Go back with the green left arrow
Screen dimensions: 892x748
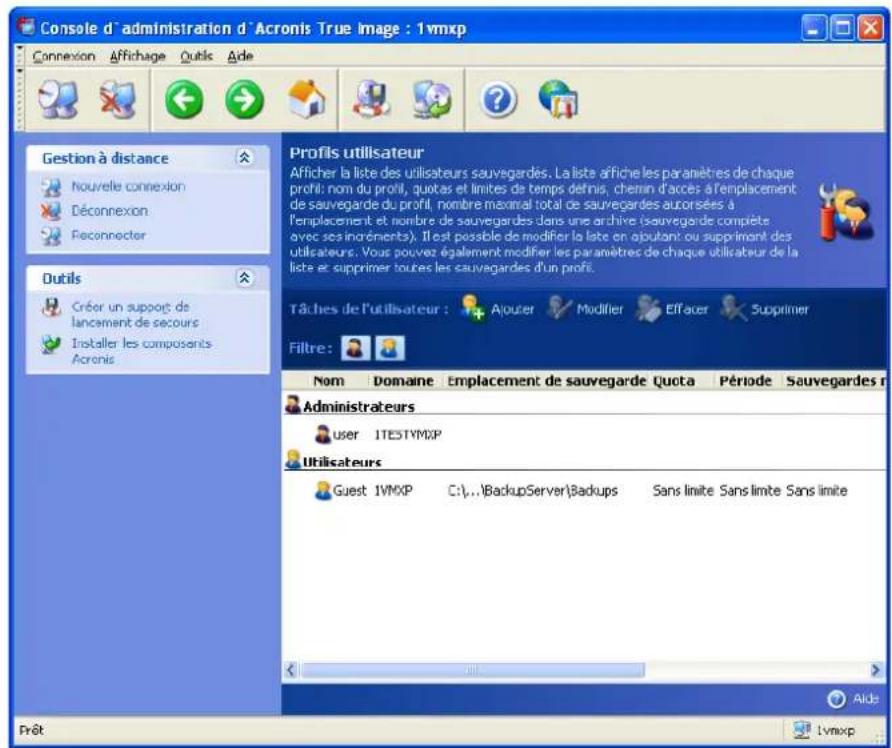[x=184, y=100]
